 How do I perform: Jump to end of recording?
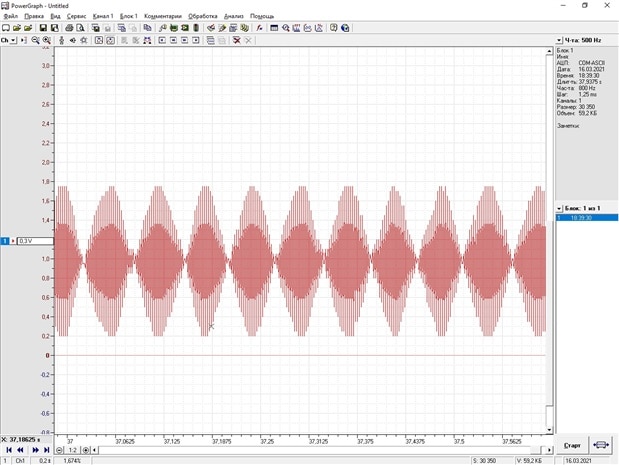pos(47,450)
